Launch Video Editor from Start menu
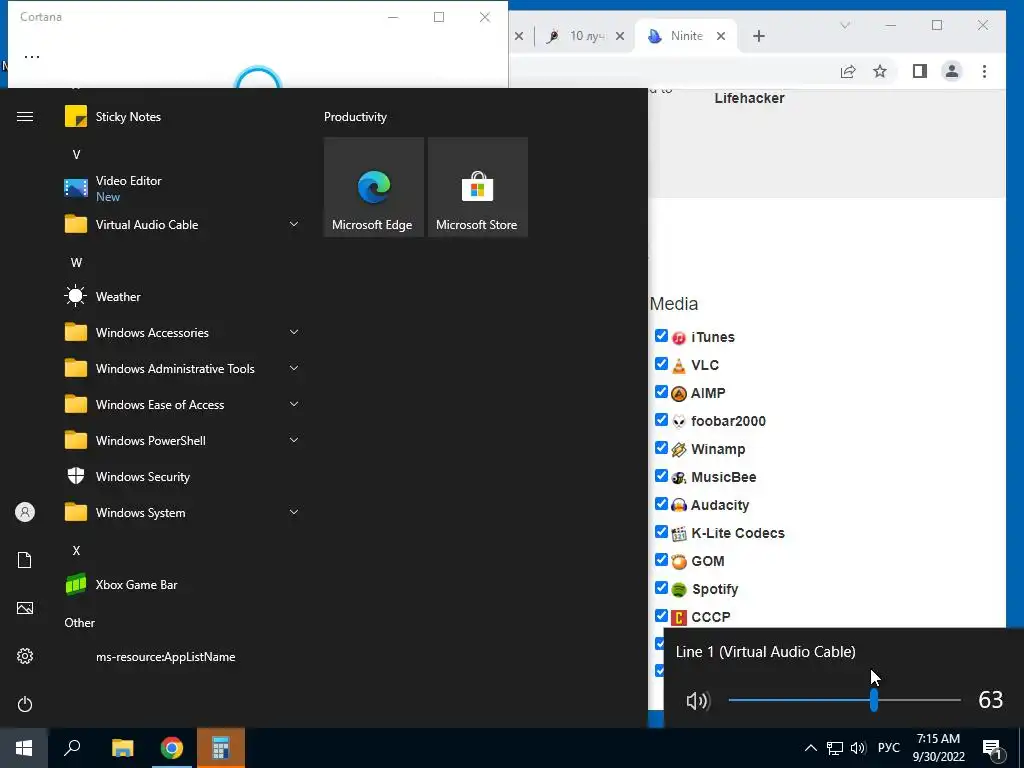This screenshot has height=768, width=1024. click(x=183, y=188)
